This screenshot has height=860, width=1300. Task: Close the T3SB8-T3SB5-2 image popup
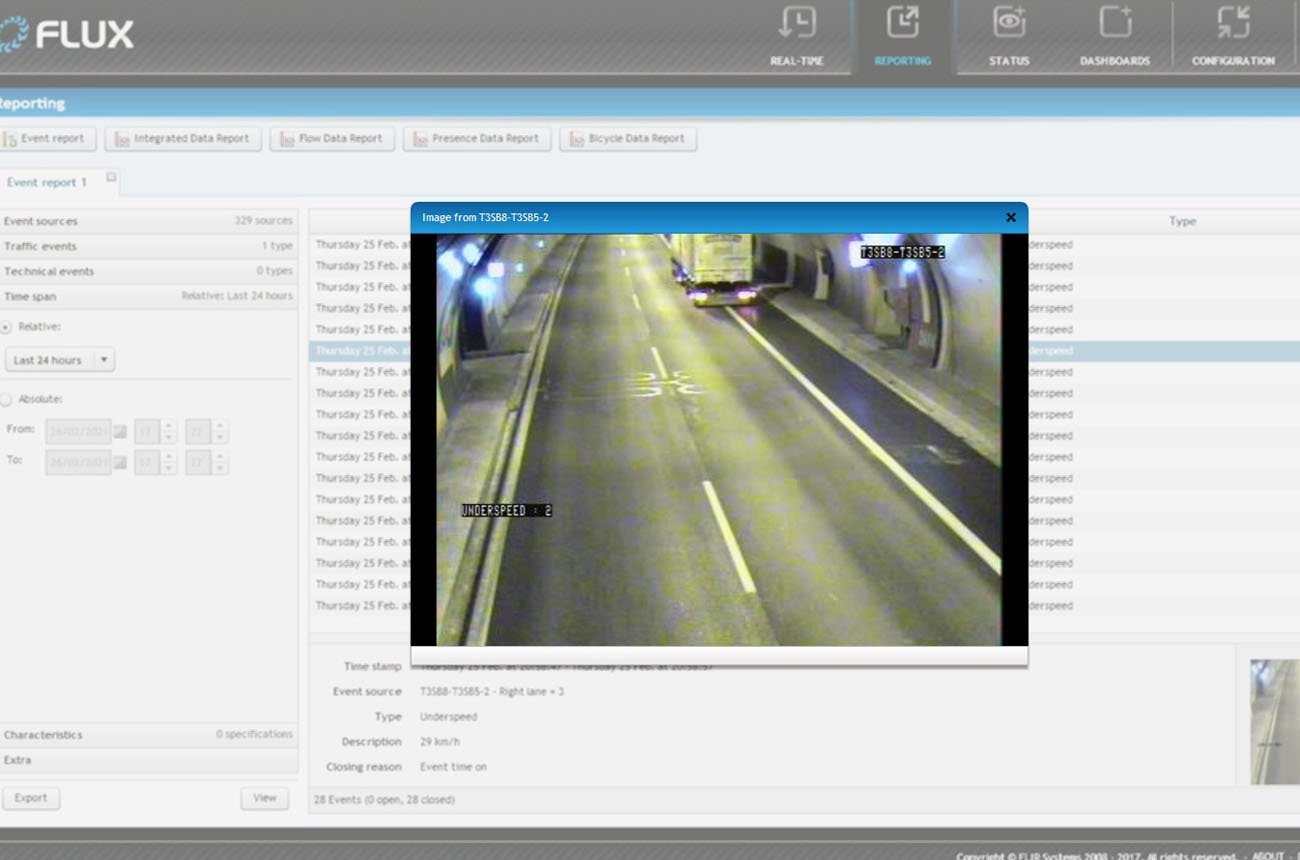(x=1010, y=217)
